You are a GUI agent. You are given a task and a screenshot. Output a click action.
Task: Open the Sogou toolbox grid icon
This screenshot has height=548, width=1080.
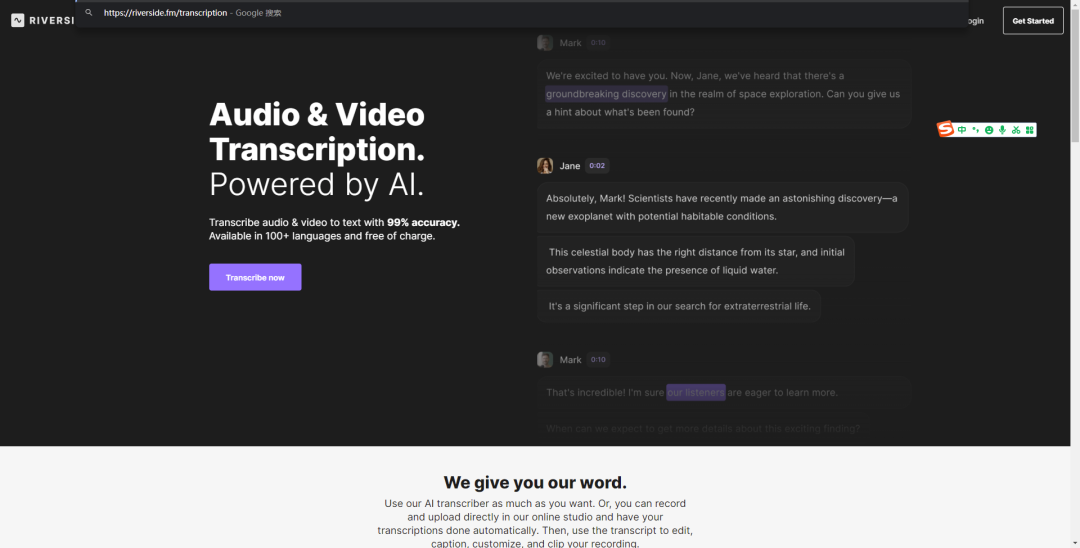pos(1029,130)
